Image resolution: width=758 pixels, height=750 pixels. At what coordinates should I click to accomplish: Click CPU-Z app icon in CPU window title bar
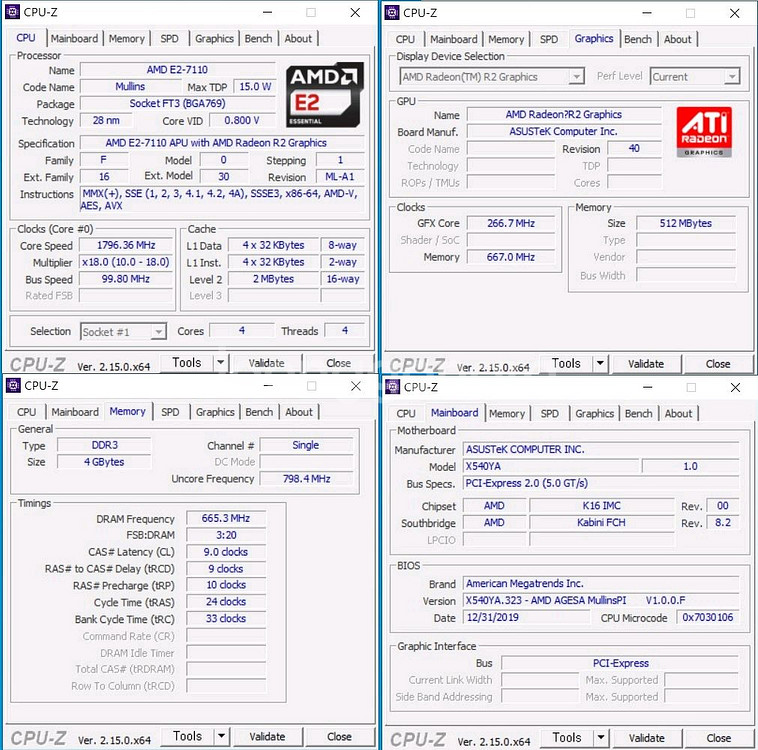(x=12, y=12)
